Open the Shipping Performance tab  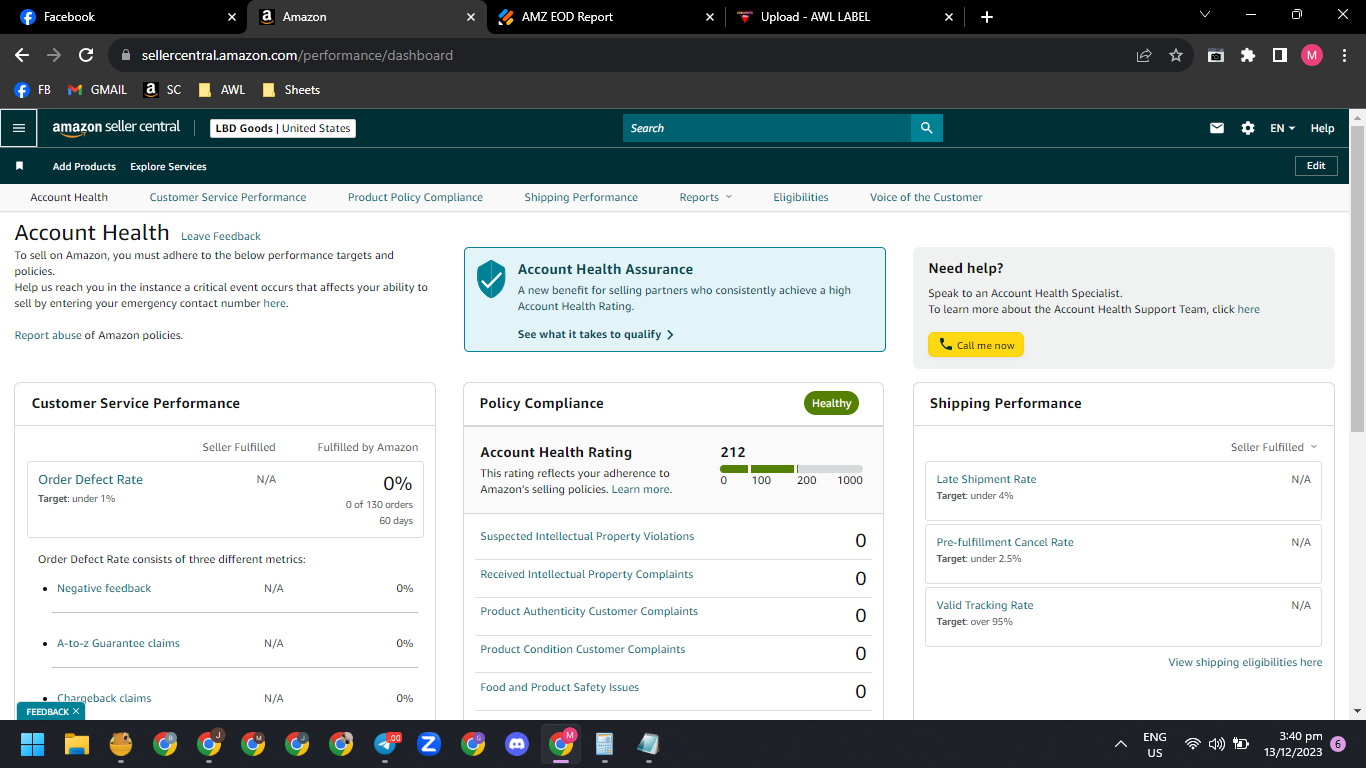pyautogui.click(x=581, y=197)
